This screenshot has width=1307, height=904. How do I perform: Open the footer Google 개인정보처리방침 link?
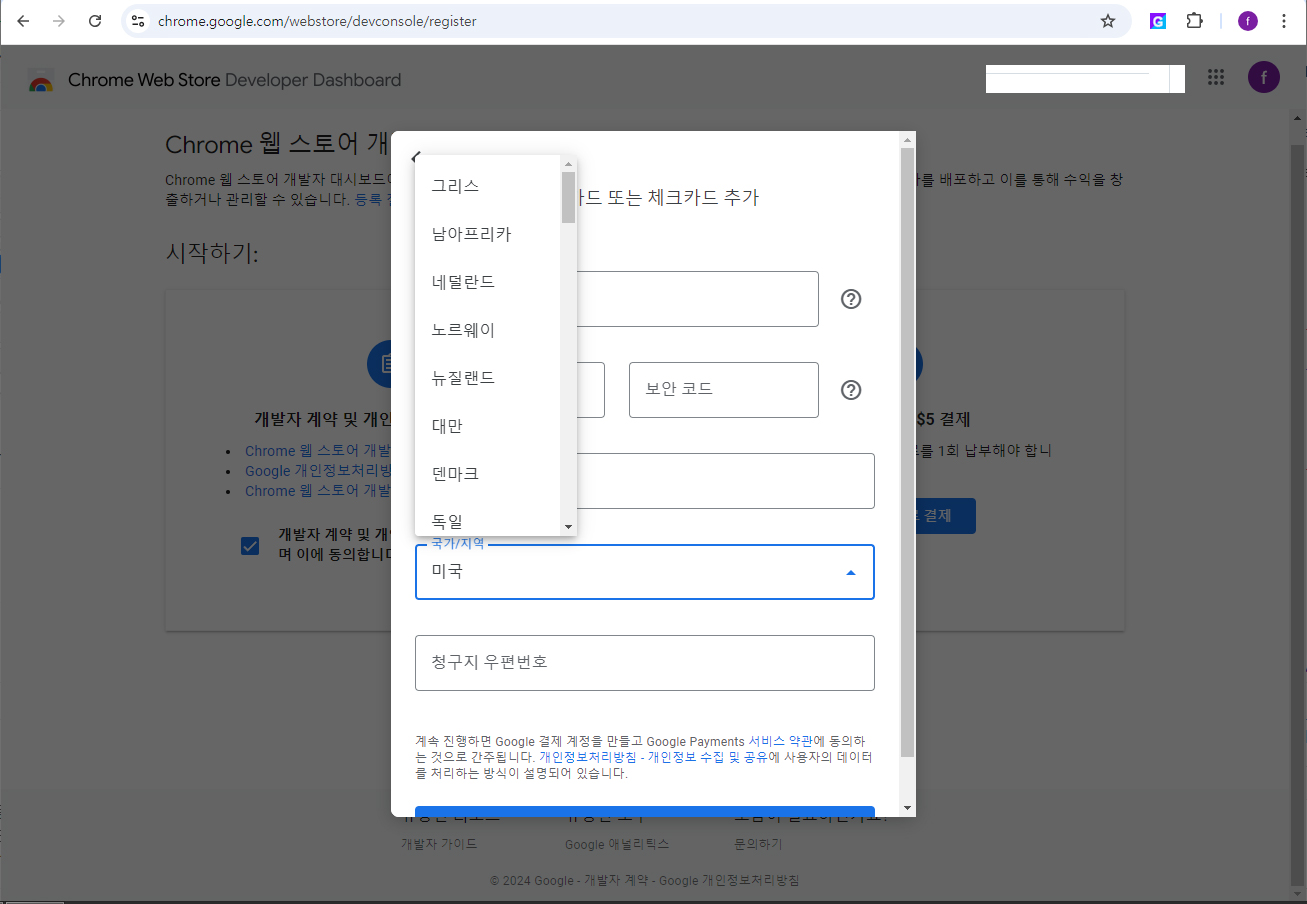click(x=729, y=881)
